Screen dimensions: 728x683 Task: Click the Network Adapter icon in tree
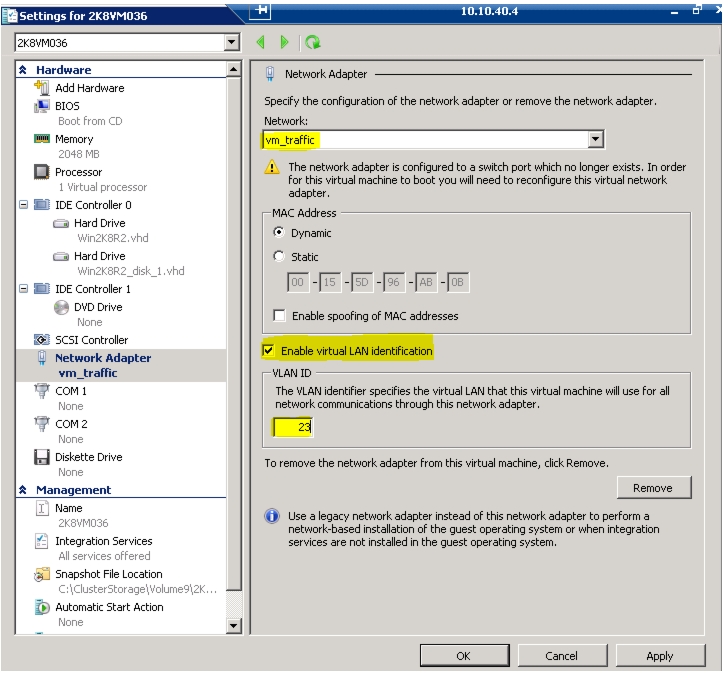pos(42,358)
